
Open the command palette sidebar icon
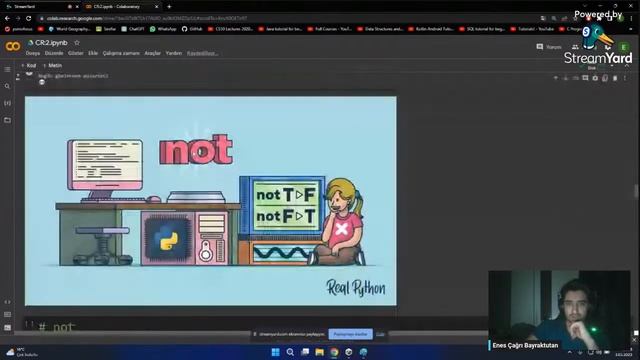7,315
